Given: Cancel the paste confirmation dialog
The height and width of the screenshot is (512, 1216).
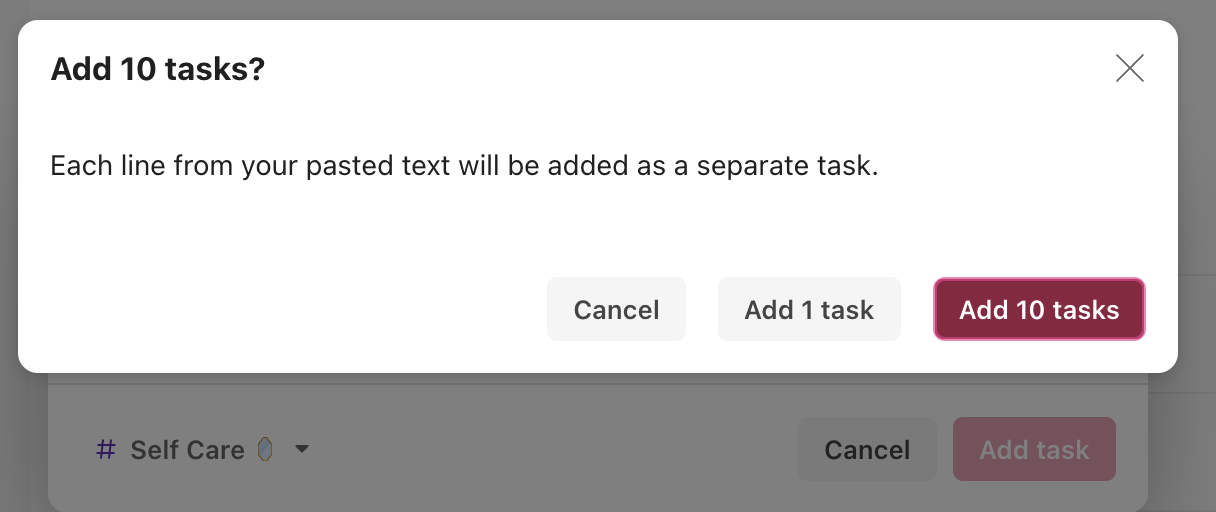Looking at the screenshot, I should pyautogui.click(x=616, y=309).
